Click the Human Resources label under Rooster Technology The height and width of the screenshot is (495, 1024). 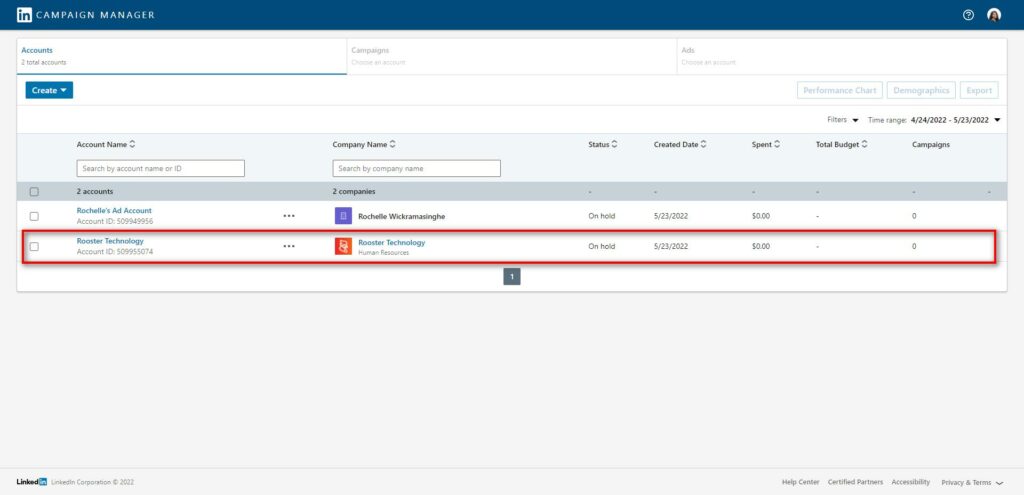pos(383,252)
